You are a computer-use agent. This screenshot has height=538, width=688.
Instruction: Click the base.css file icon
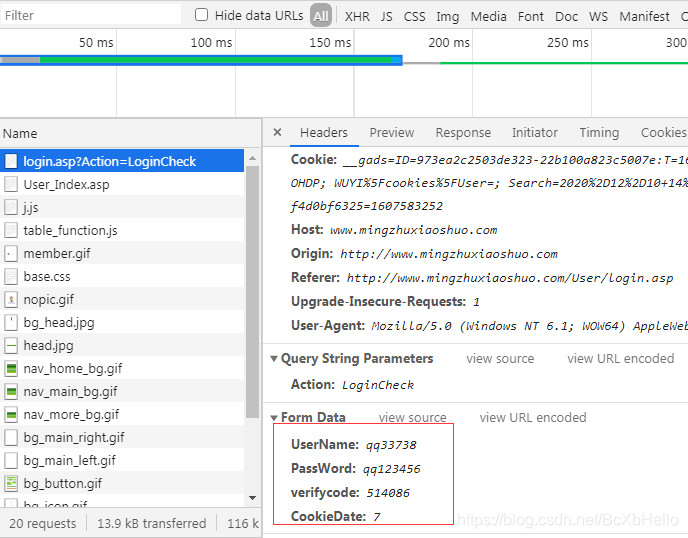click(x=11, y=277)
